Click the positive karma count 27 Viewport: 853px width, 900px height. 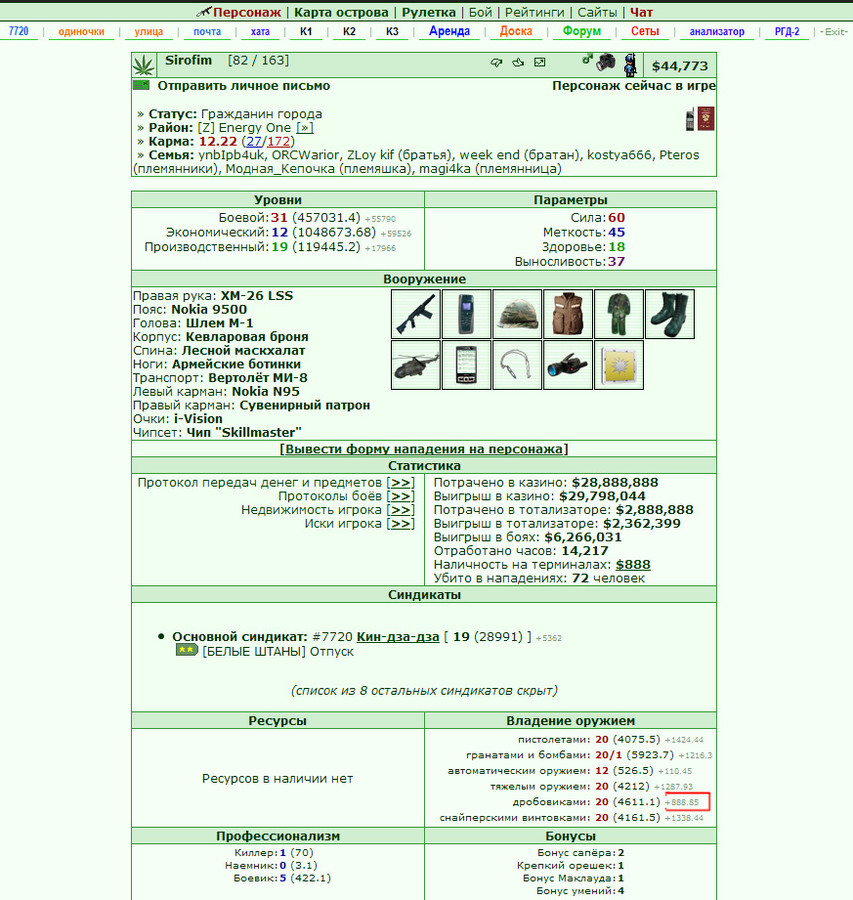(x=254, y=141)
